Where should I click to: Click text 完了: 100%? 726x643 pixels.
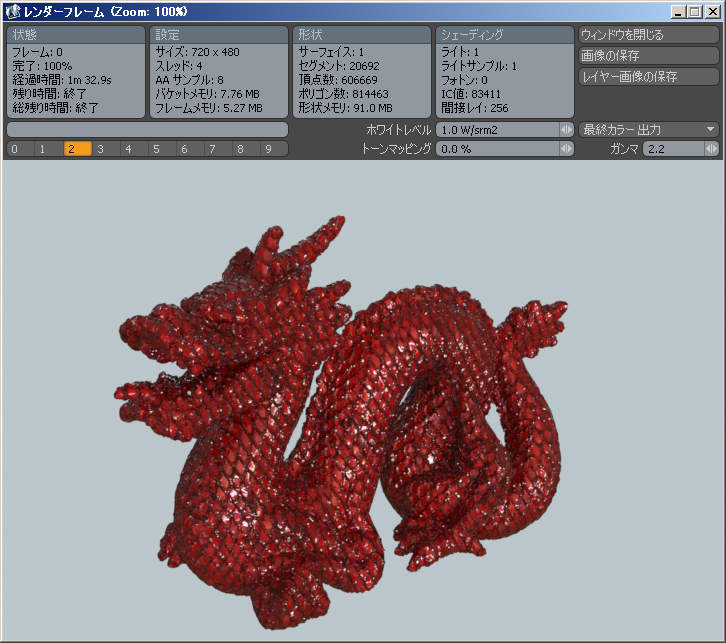42,66
